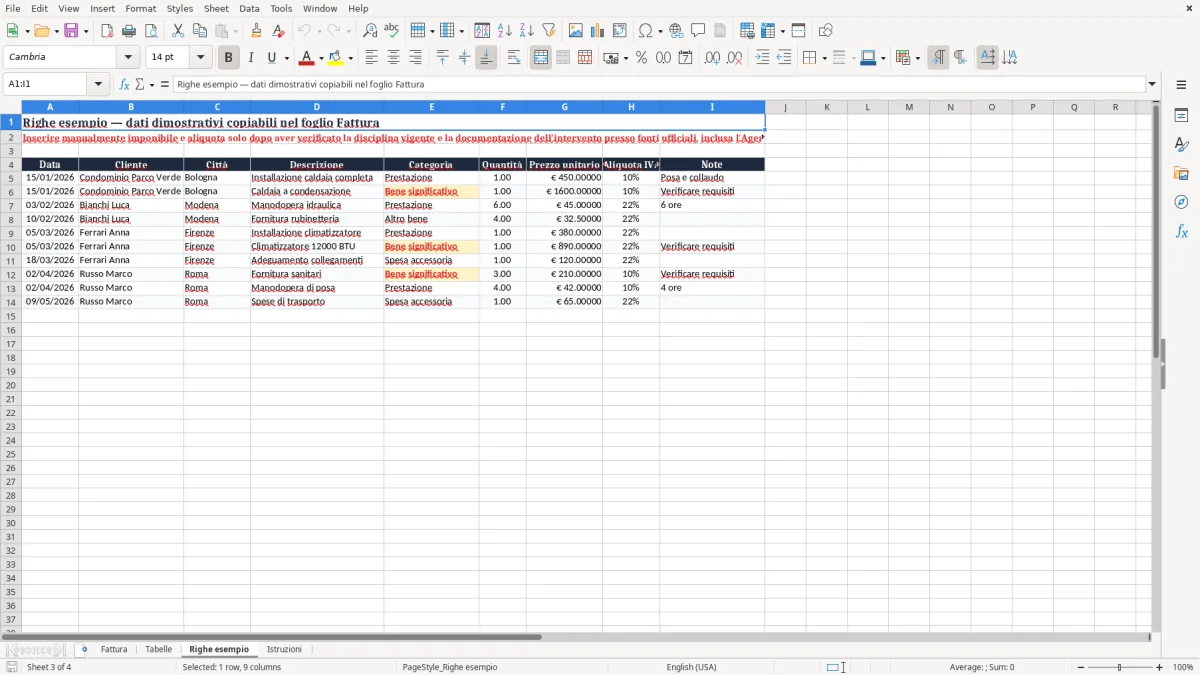This screenshot has height=675, width=1200.
Task: Open Find & Replace magnifier icon
Action: [x=370, y=31]
